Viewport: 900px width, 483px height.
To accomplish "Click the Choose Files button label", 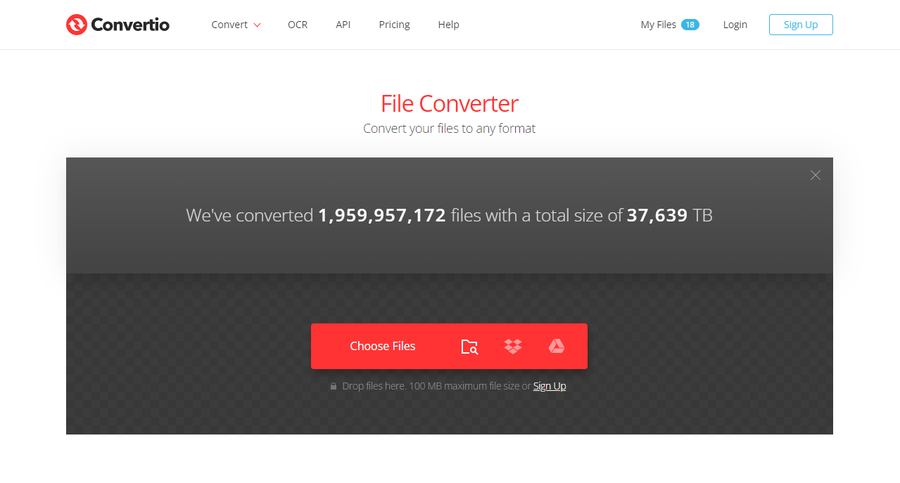I will tap(382, 346).
